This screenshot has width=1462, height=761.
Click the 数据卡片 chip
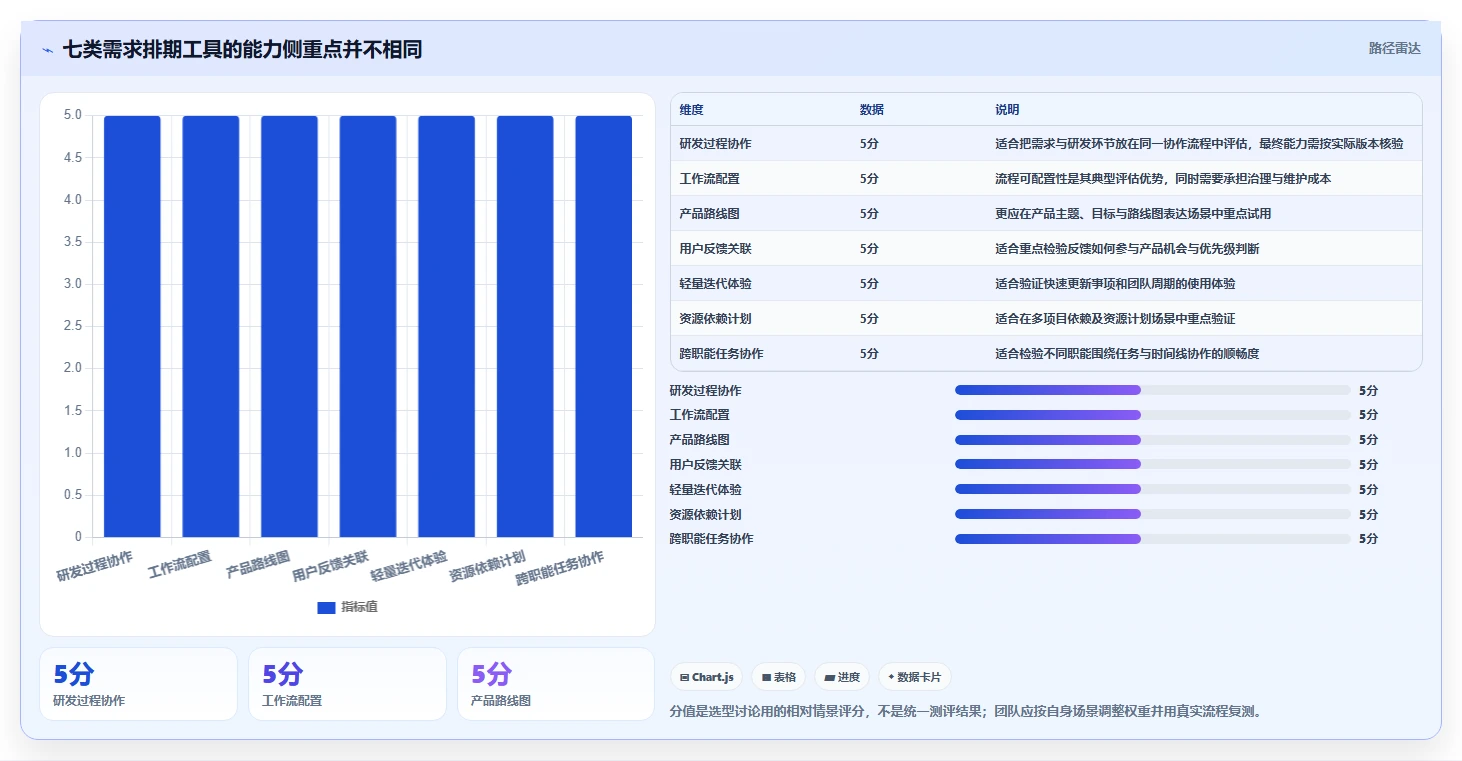tap(915, 677)
